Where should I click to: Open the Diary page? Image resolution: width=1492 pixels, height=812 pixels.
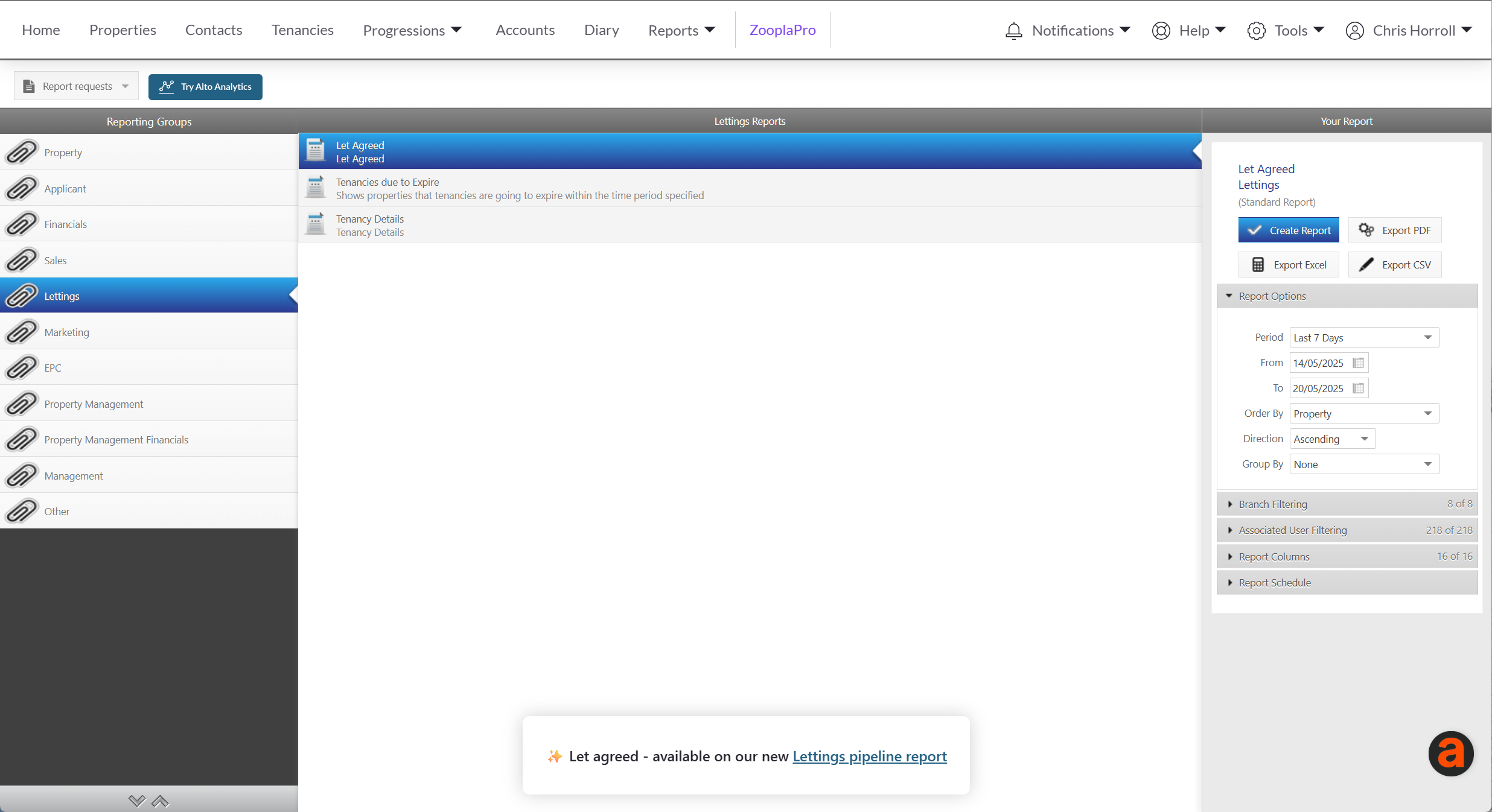click(602, 30)
